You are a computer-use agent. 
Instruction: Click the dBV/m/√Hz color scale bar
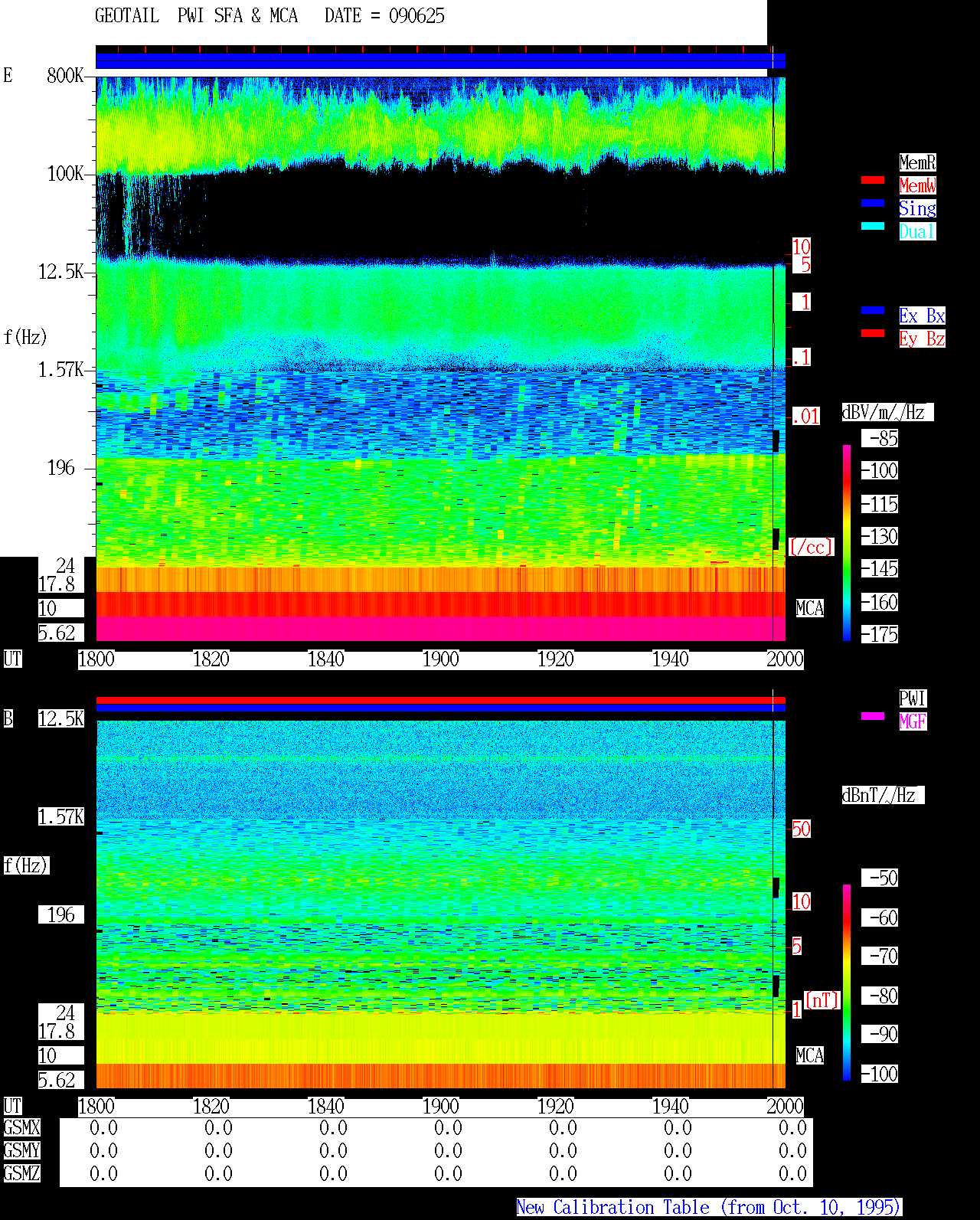click(847, 542)
